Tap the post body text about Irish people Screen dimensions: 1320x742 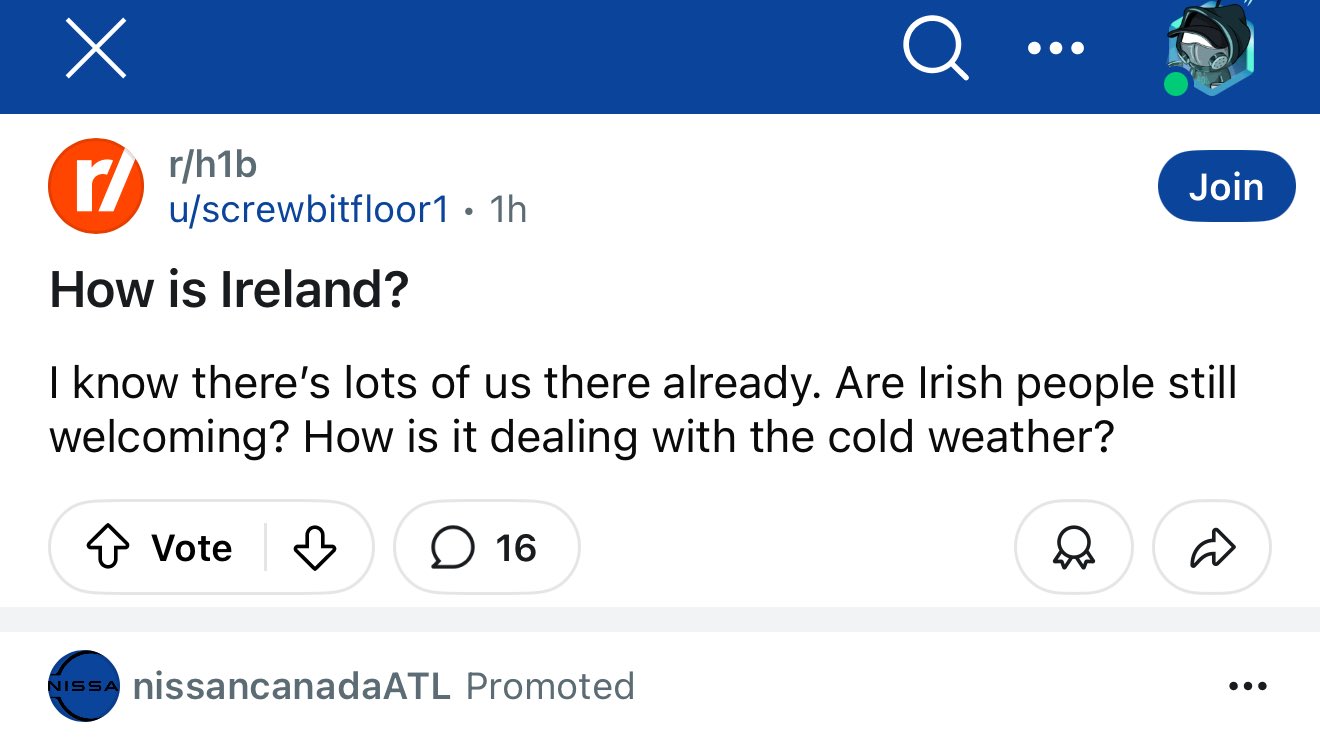click(643, 410)
